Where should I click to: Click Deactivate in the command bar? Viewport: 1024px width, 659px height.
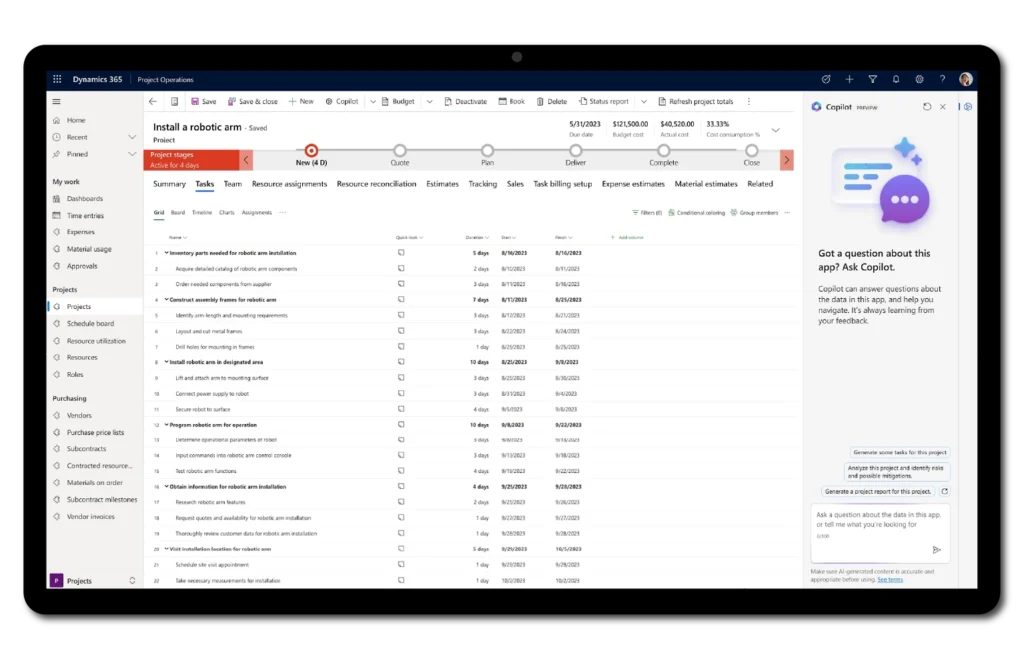[x=466, y=101]
